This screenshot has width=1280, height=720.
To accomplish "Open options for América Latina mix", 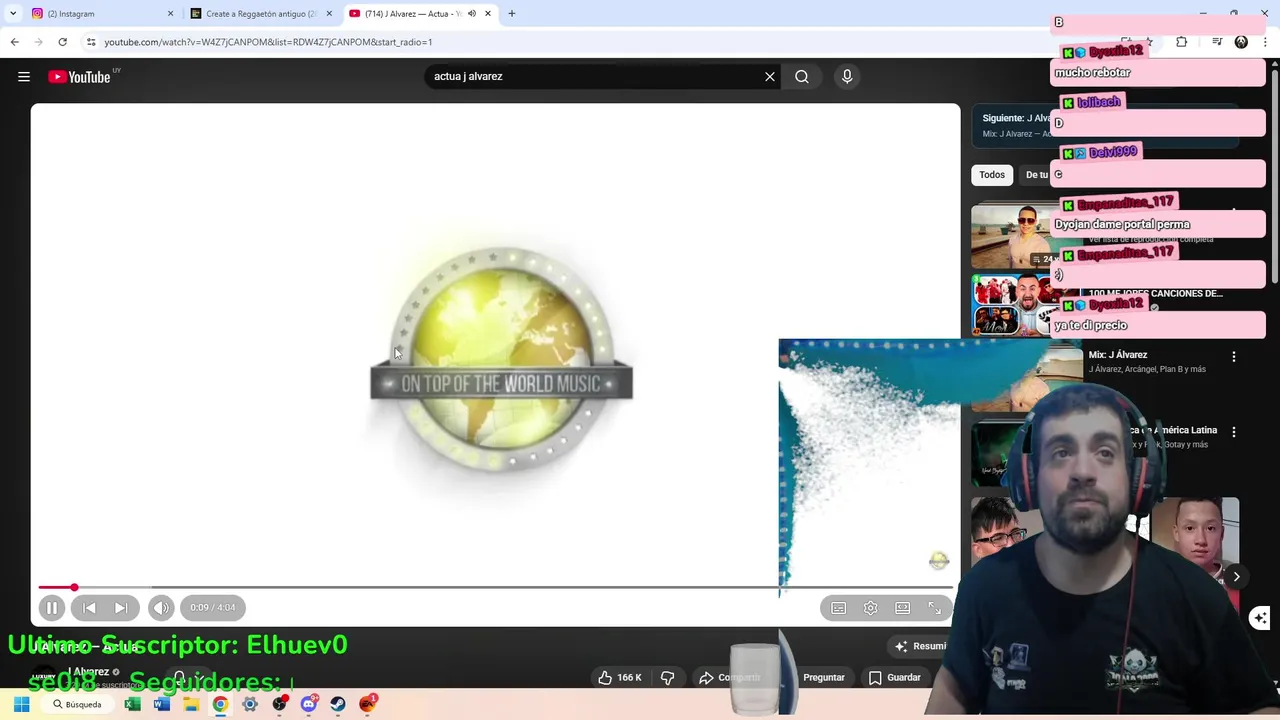I will (x=1234, y=432).
